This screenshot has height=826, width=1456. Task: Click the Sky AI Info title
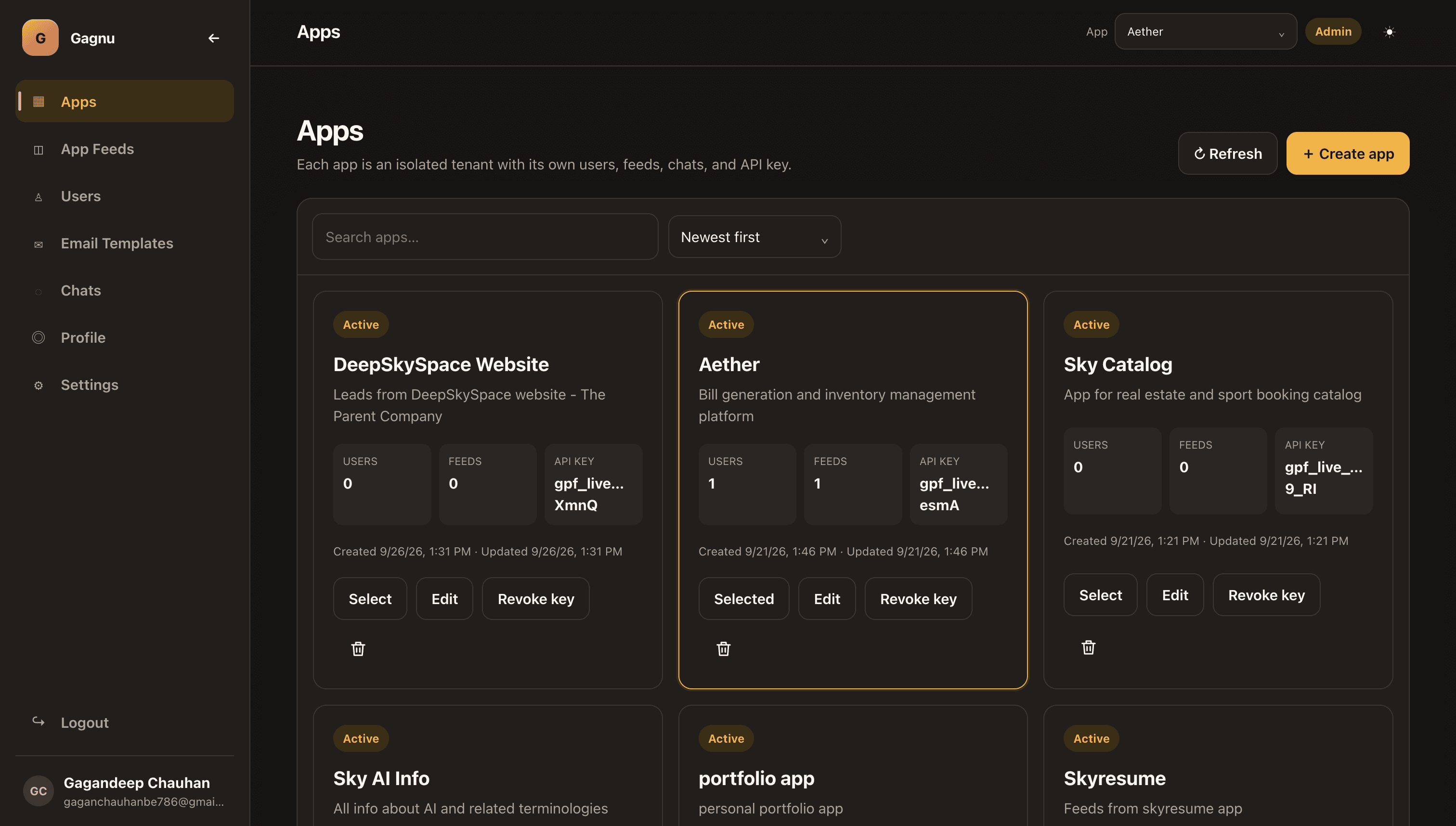pos(381,778)
